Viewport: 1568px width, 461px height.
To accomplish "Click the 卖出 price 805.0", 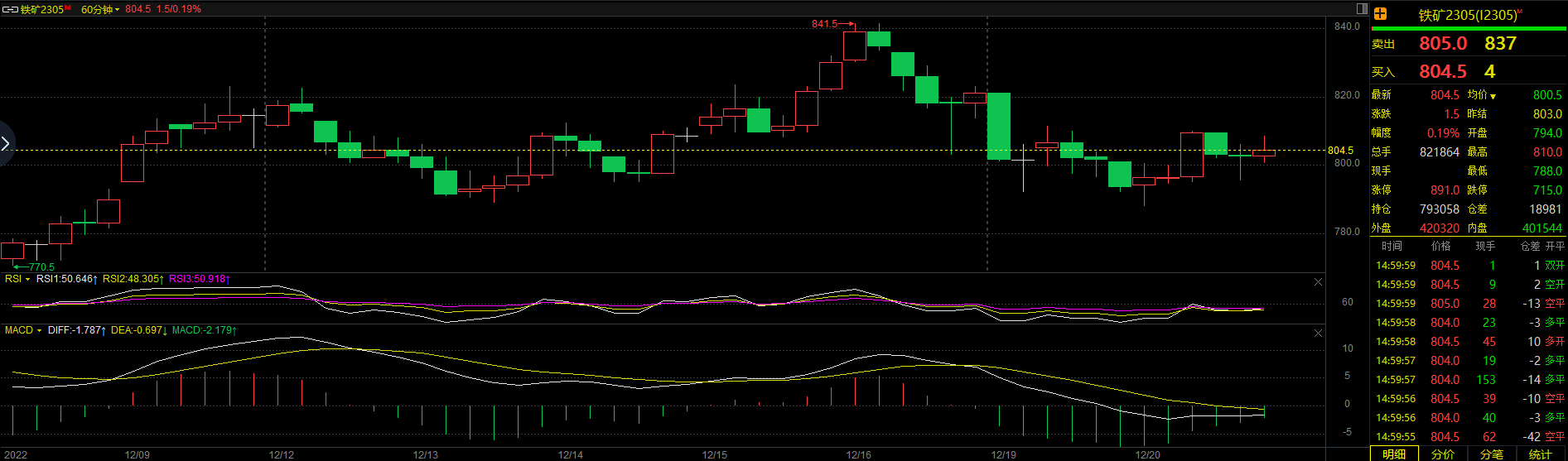I will point(1443,44).
